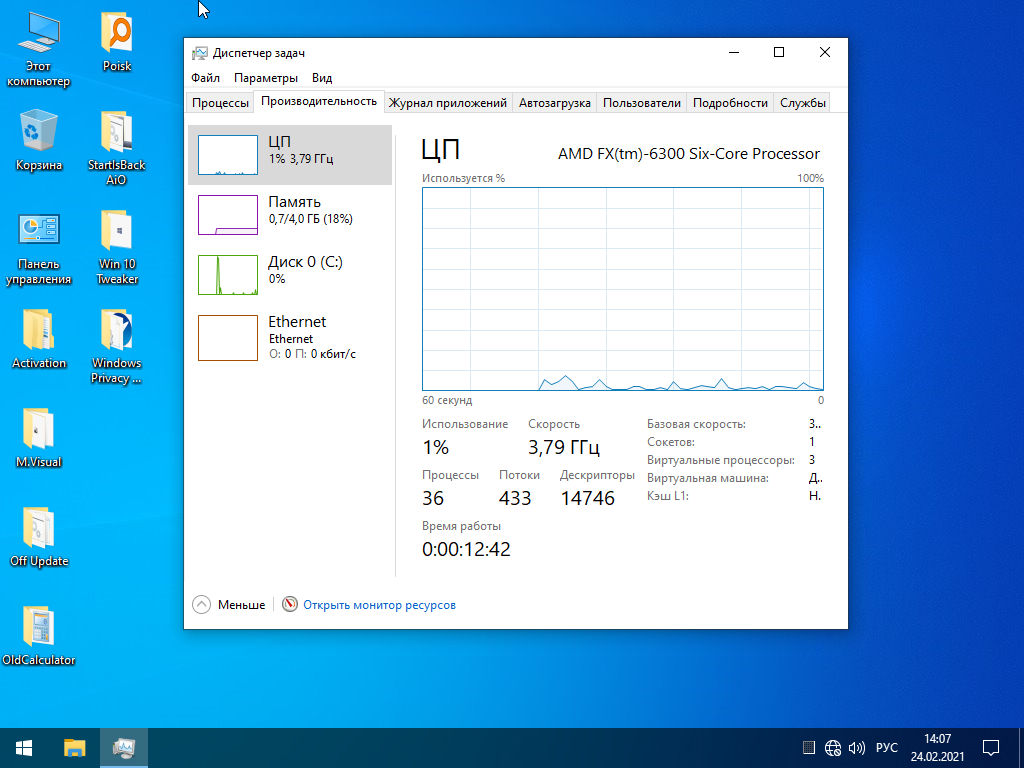The width and height of the screenshot is (1024, 768).
Task: Collapse details with the Меньше arrow button
Action: coord(202,605)
